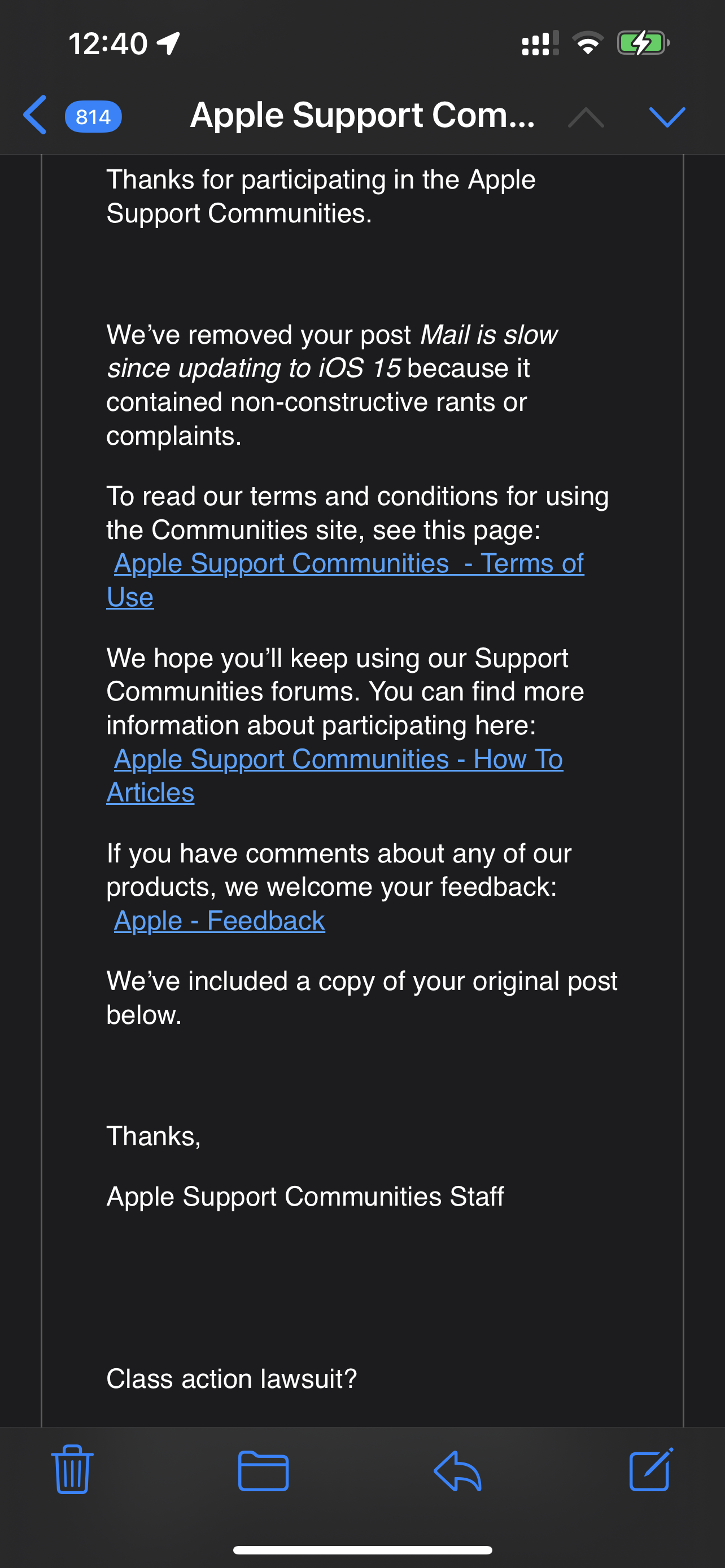Tap the reply arrow icon
Image resolution: width=725 pixels, height=1568 pixels.
458,1470
